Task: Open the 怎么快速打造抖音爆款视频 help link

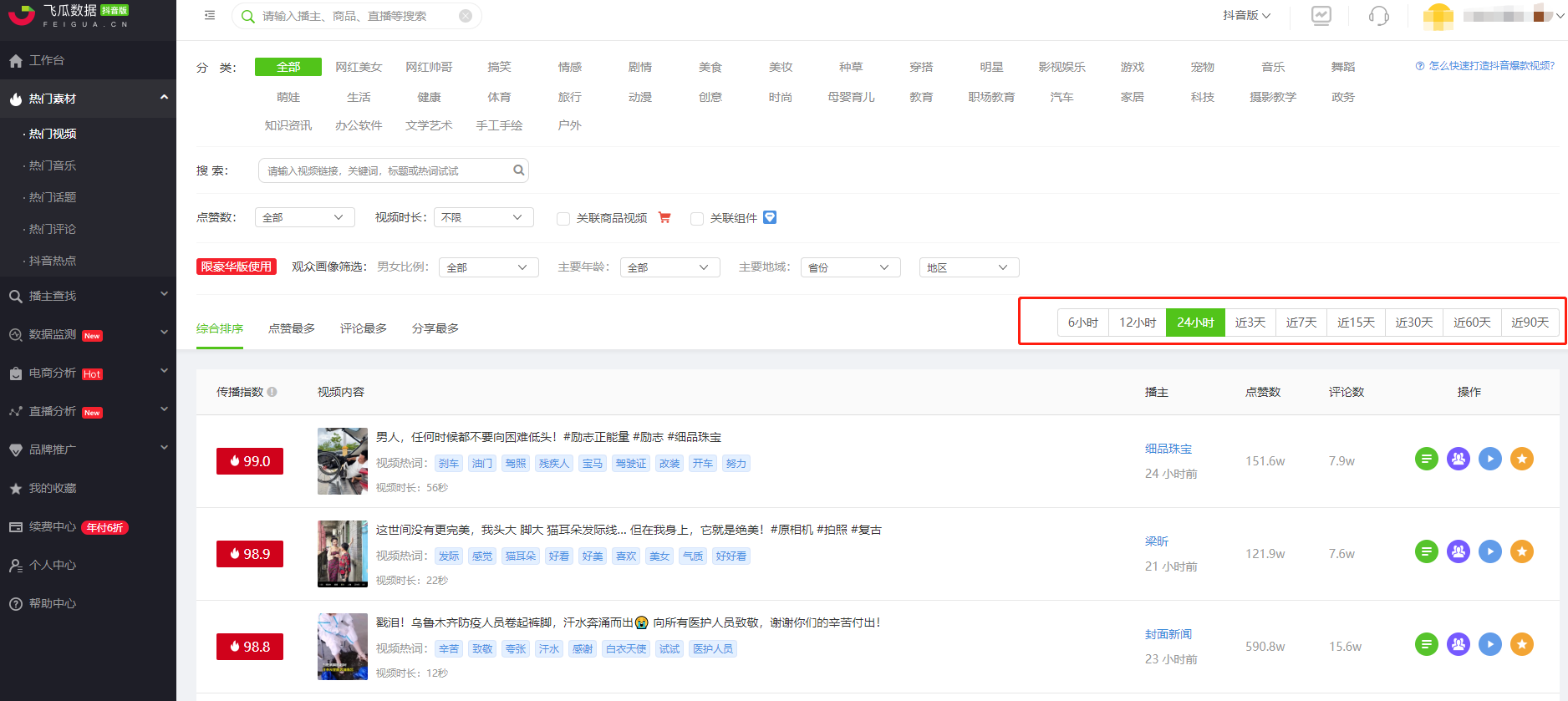Action: (1485, 65)
